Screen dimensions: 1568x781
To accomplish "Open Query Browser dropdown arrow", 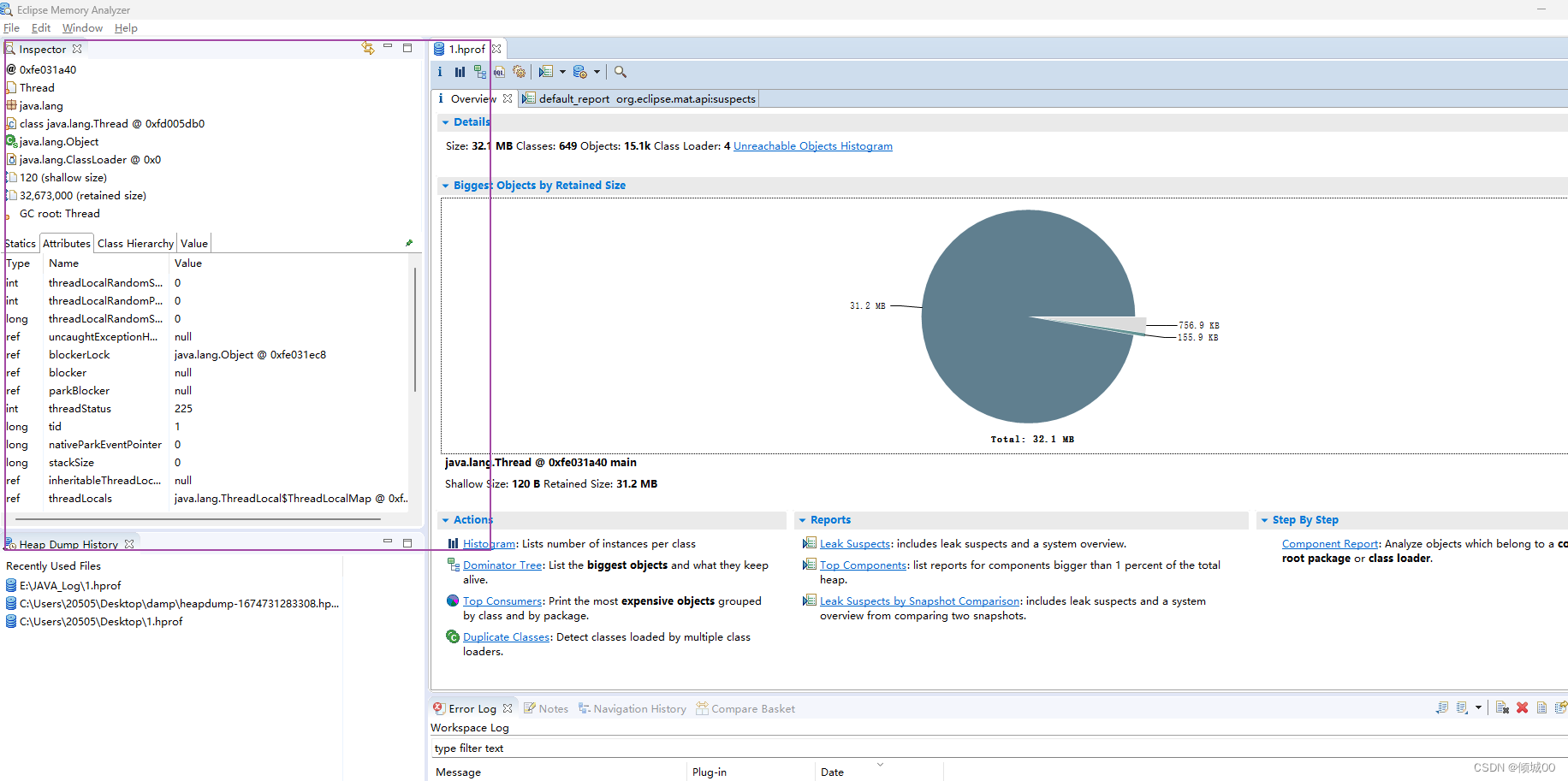I will pyautogui.click(x=597, y=72).
